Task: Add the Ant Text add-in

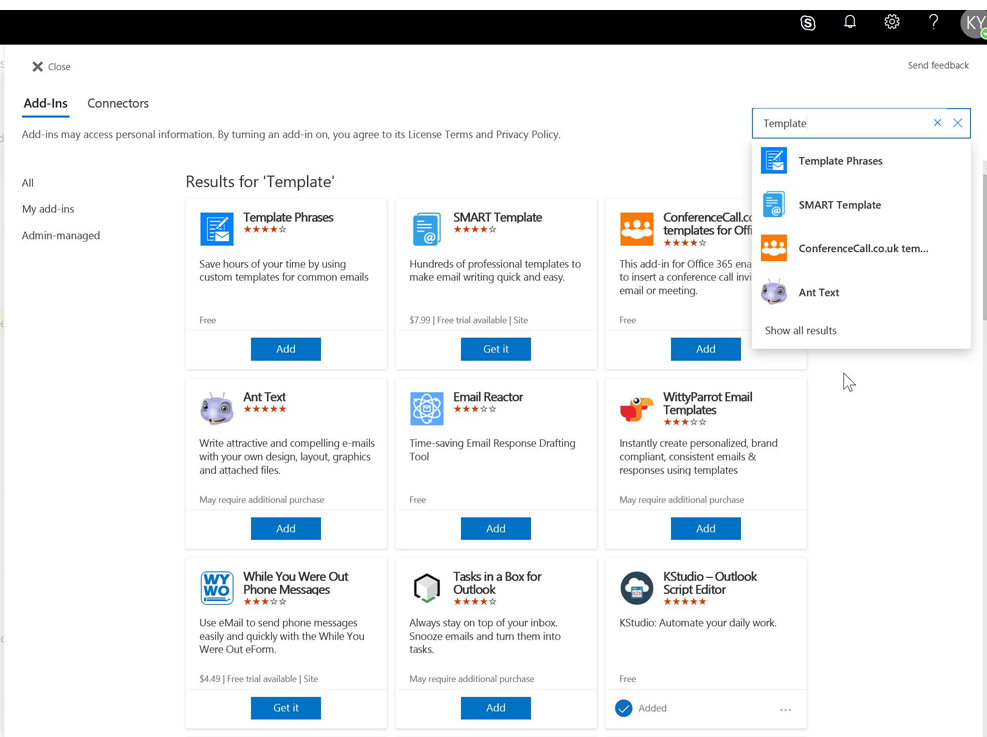Action: (x=286, y=529)
